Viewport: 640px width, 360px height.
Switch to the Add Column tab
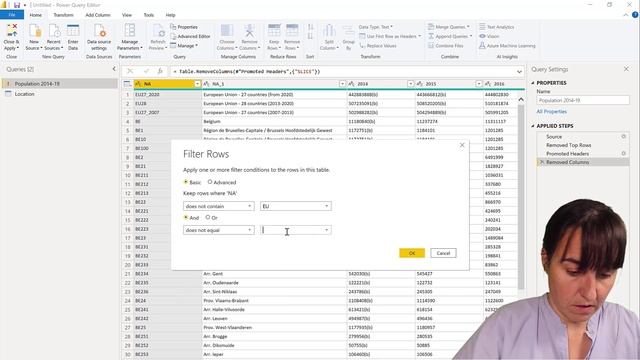pyautogui.click(x=98, y=15)
